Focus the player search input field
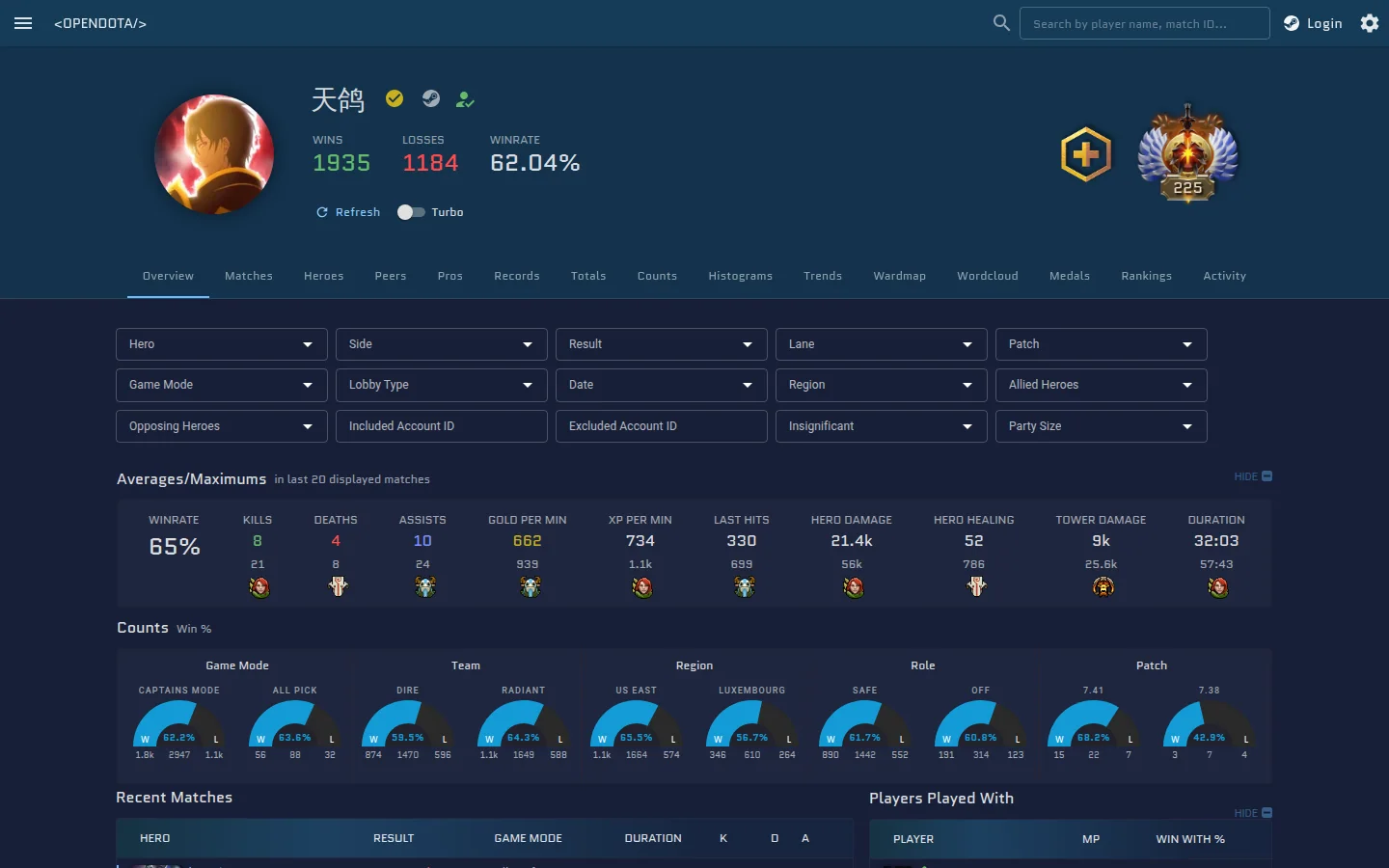 [1145, 23]
